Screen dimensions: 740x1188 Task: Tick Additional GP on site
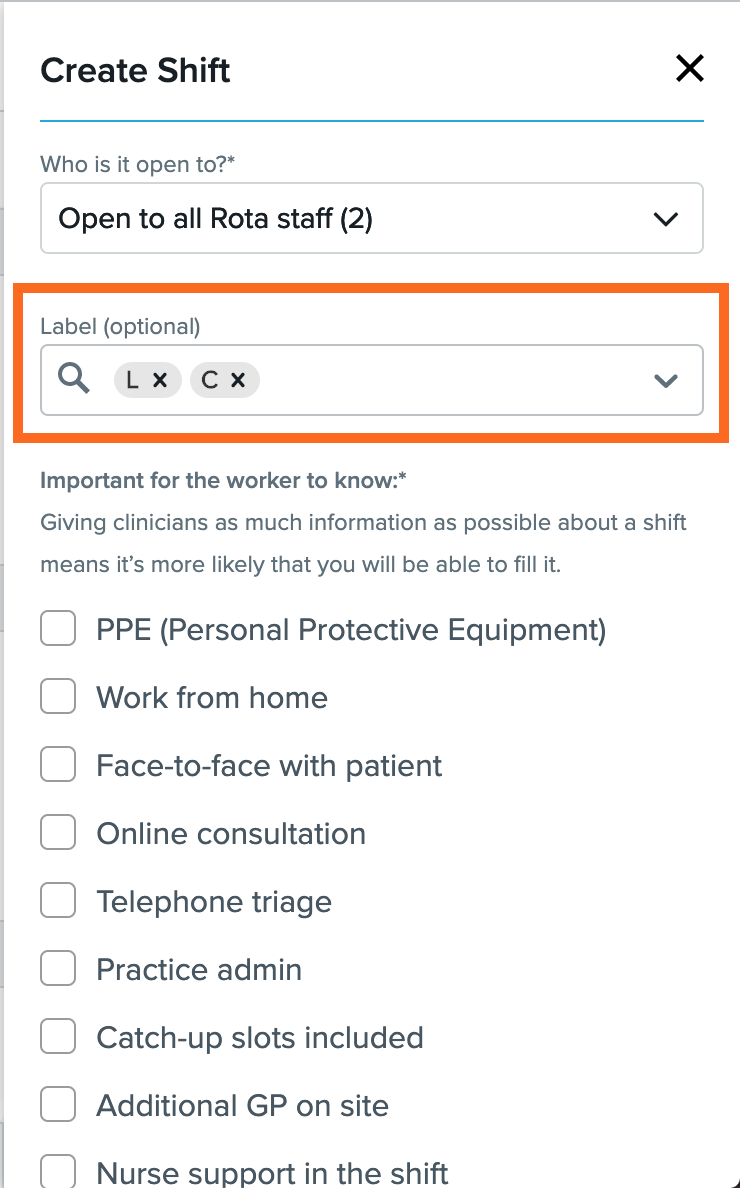coord(58,1105)
